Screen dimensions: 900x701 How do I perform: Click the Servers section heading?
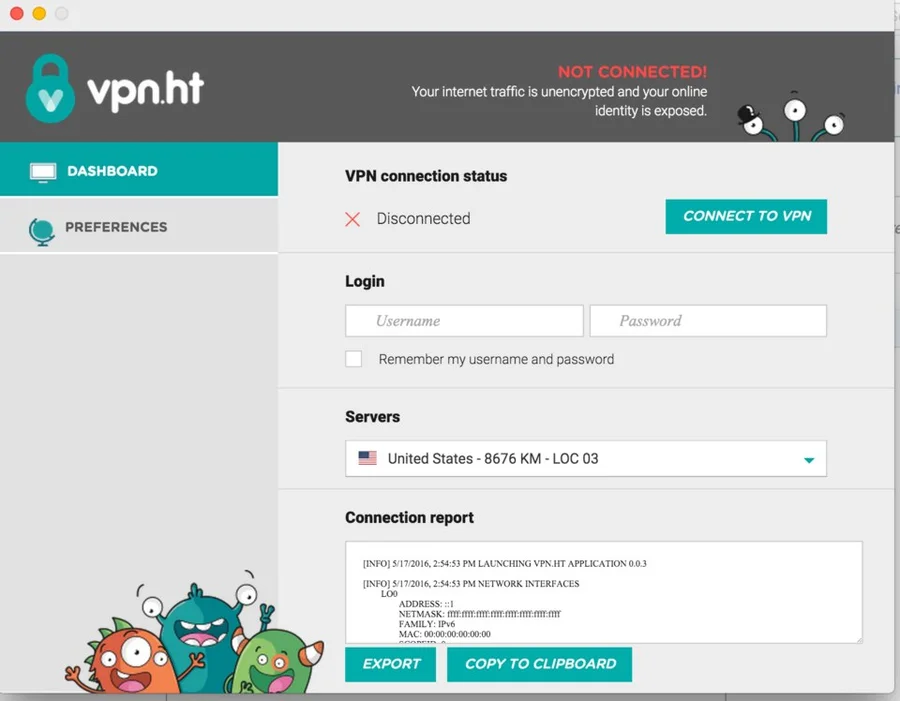373,416
